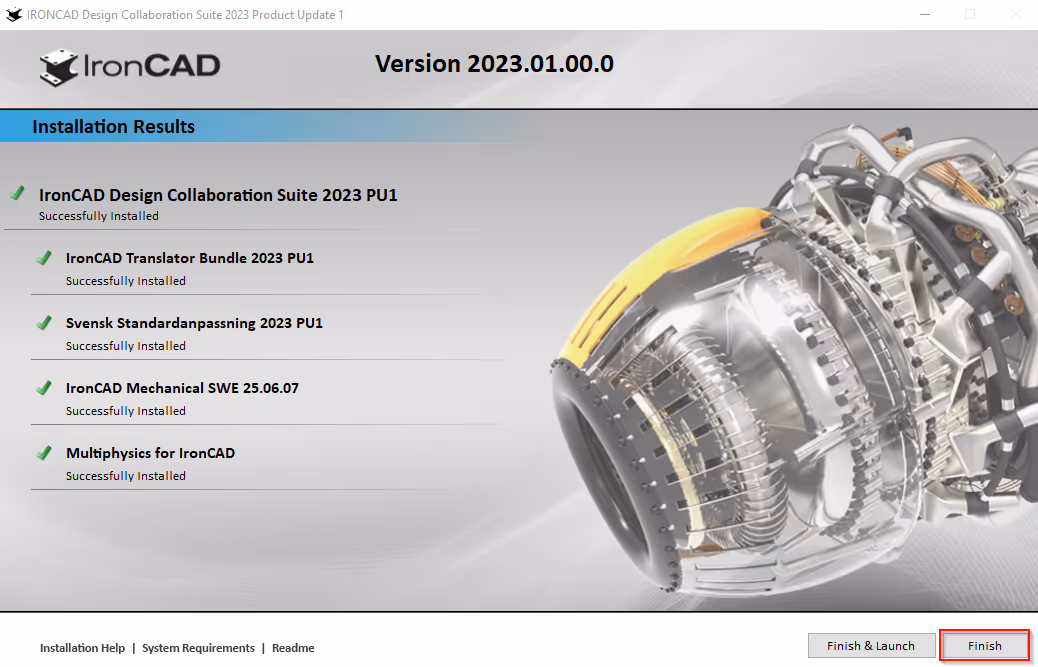Click the IronCAD icon in title bar
Viewport: 1038px width, 667px height.
[x=13, y=15]
